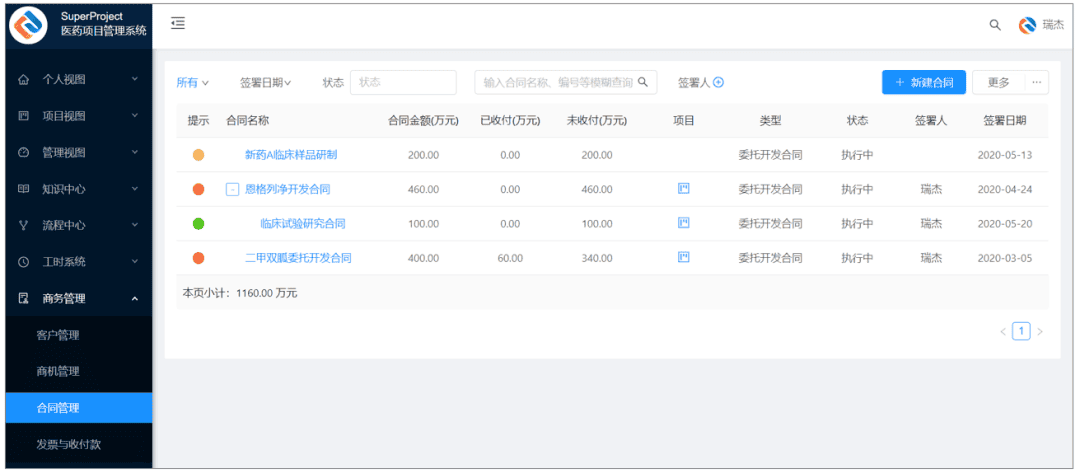Image resolution: width=1080 pixels, height=473 pixels.
Task: Click the date 2020-03-05 cell
Action: point(1005,258)
